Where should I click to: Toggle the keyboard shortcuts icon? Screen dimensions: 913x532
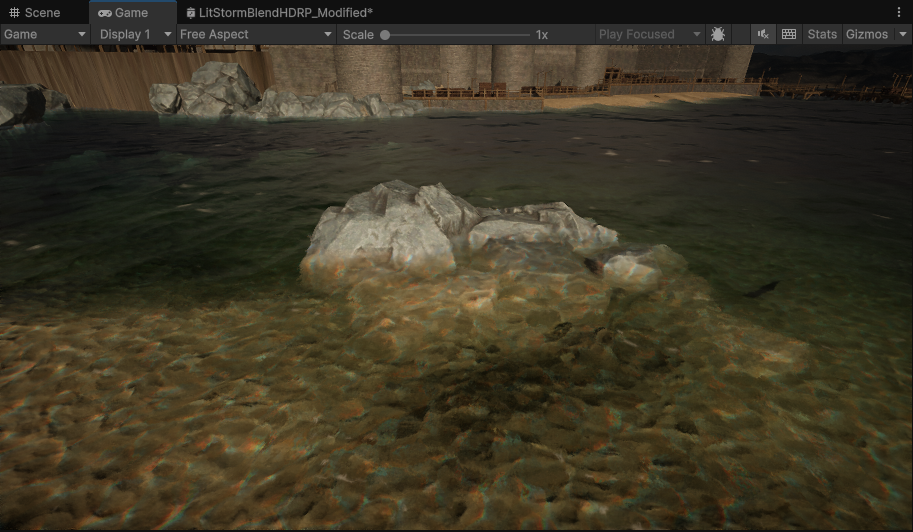pos(789,34)
